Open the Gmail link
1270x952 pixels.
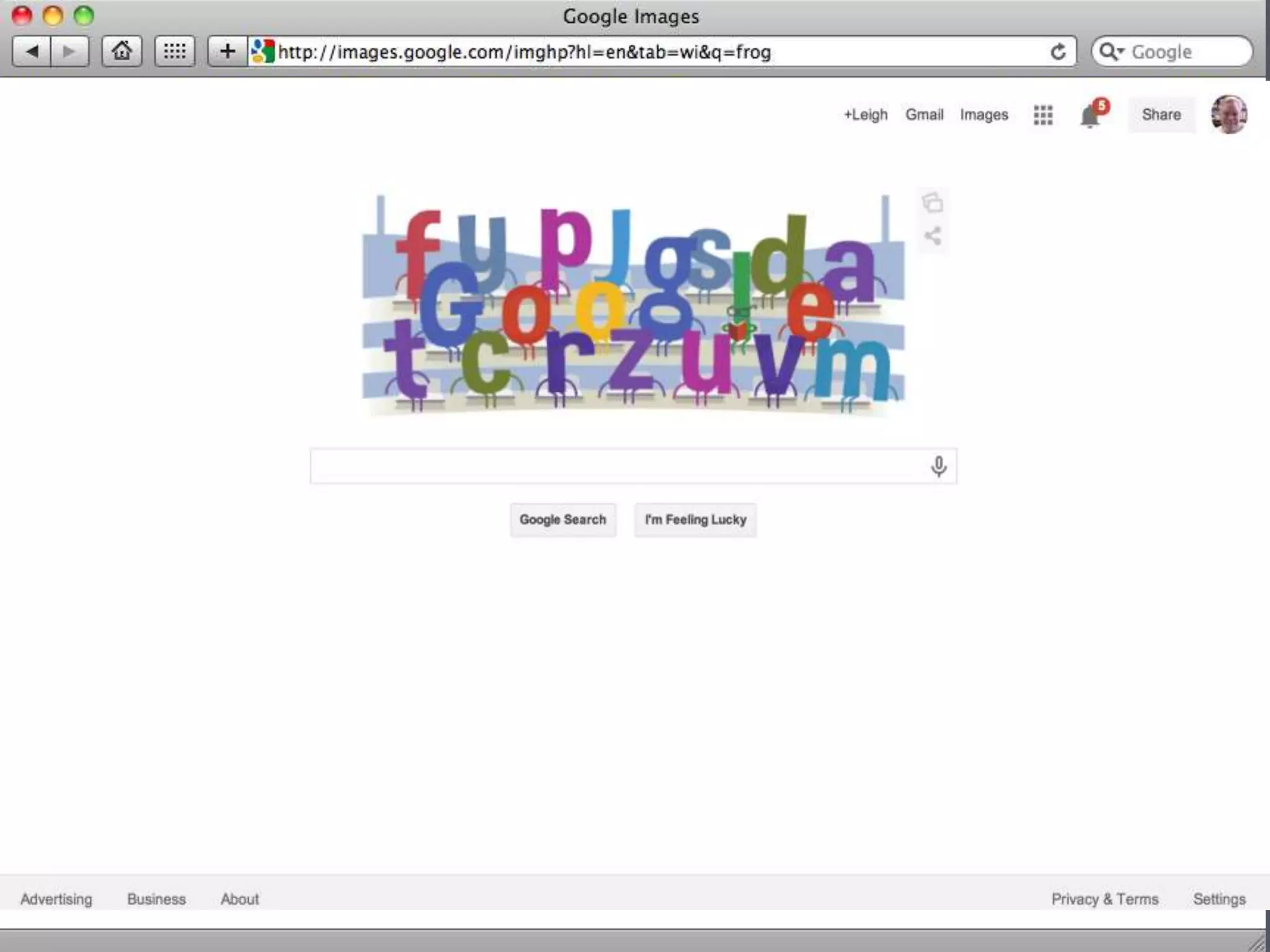[x=924, y=115]
